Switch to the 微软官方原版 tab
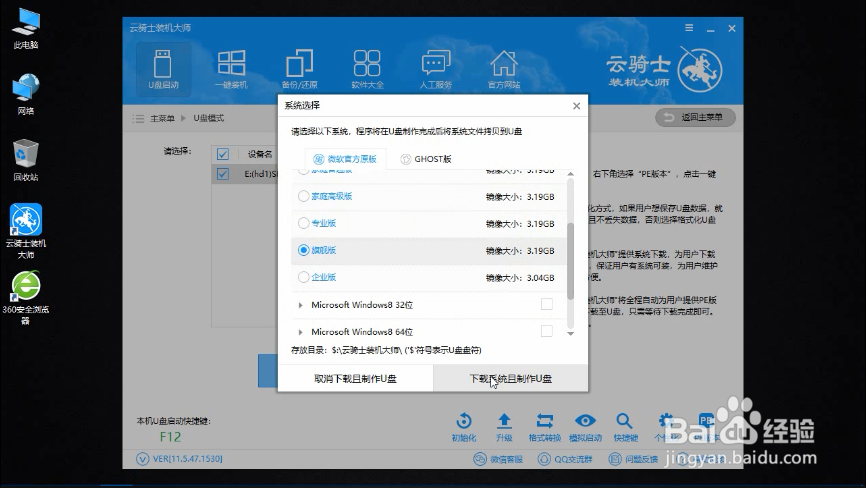Viewport: 866px width, 488px height. pos(345,159)
